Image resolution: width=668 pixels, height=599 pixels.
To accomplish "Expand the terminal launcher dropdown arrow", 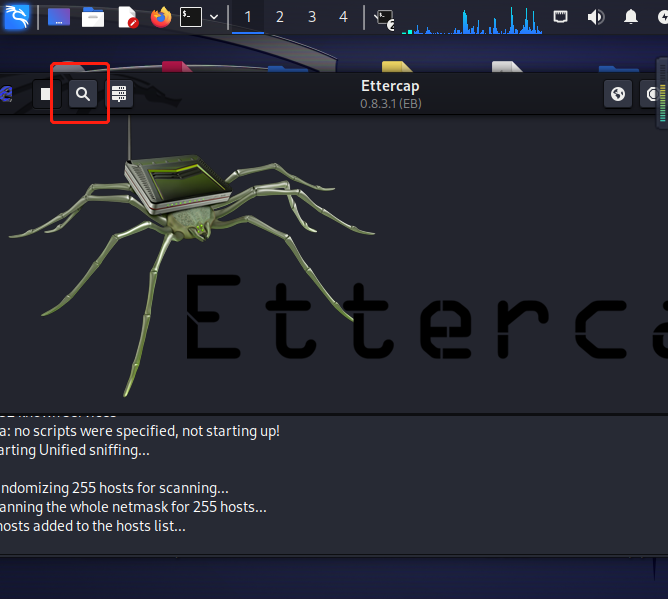I will pos(214,17).
